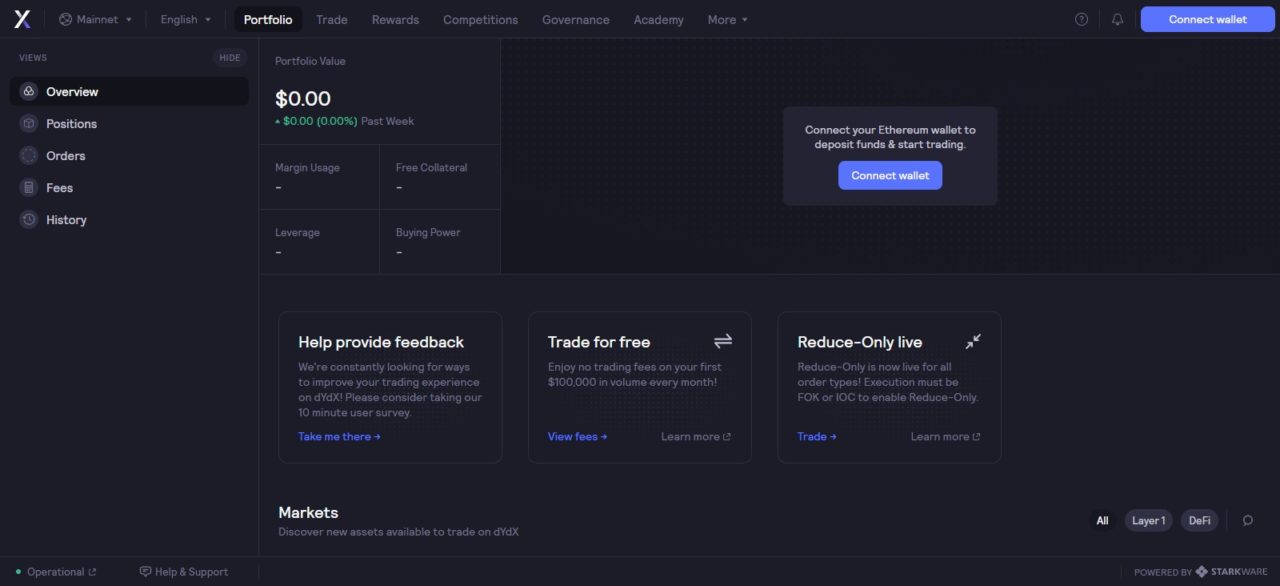Viewport: 1280px width, 586px height.
Task: Click the dYdX logo icon
Action: tap(22, 19)
